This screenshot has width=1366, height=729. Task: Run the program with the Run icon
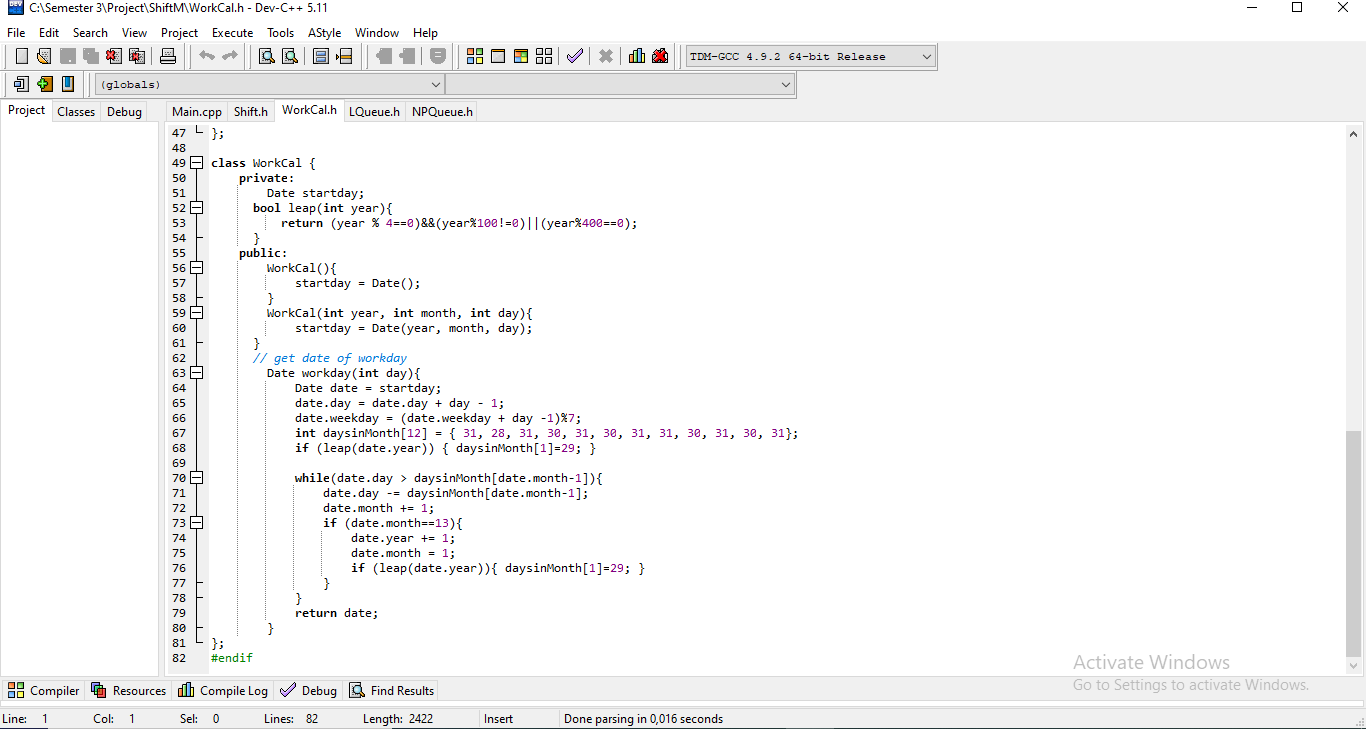click(498, 56)
